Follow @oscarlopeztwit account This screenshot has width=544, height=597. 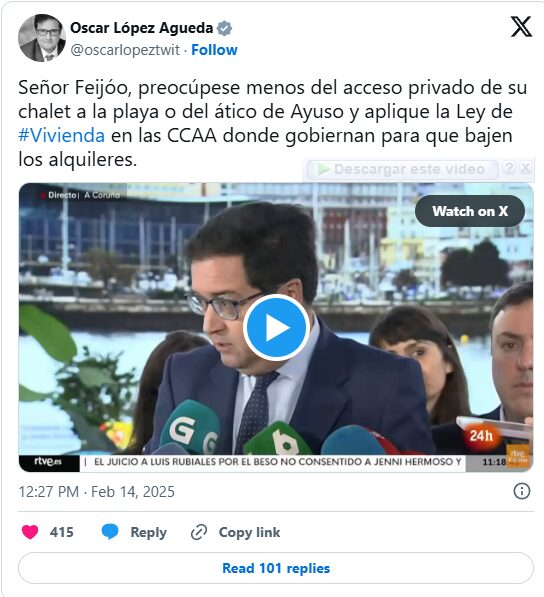tap(214, 50)
